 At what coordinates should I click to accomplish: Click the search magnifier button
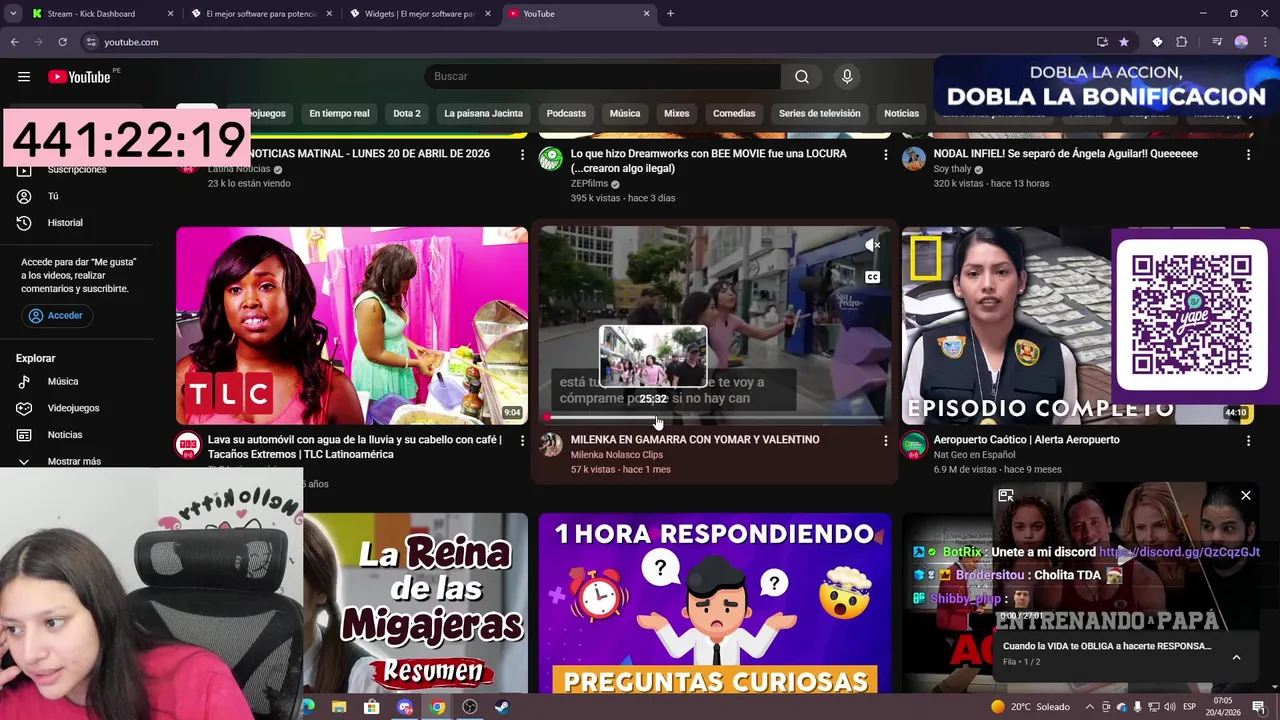click(x=802, y=77)
